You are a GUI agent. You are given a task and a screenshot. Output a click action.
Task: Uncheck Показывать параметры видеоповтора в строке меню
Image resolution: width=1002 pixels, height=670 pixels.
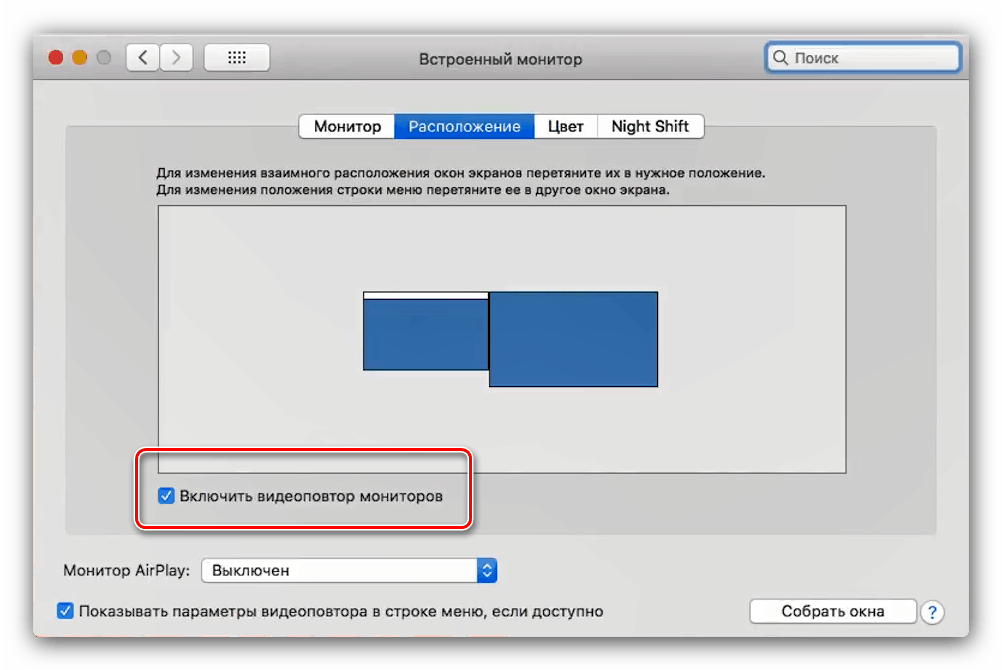[x=65, y=611]
